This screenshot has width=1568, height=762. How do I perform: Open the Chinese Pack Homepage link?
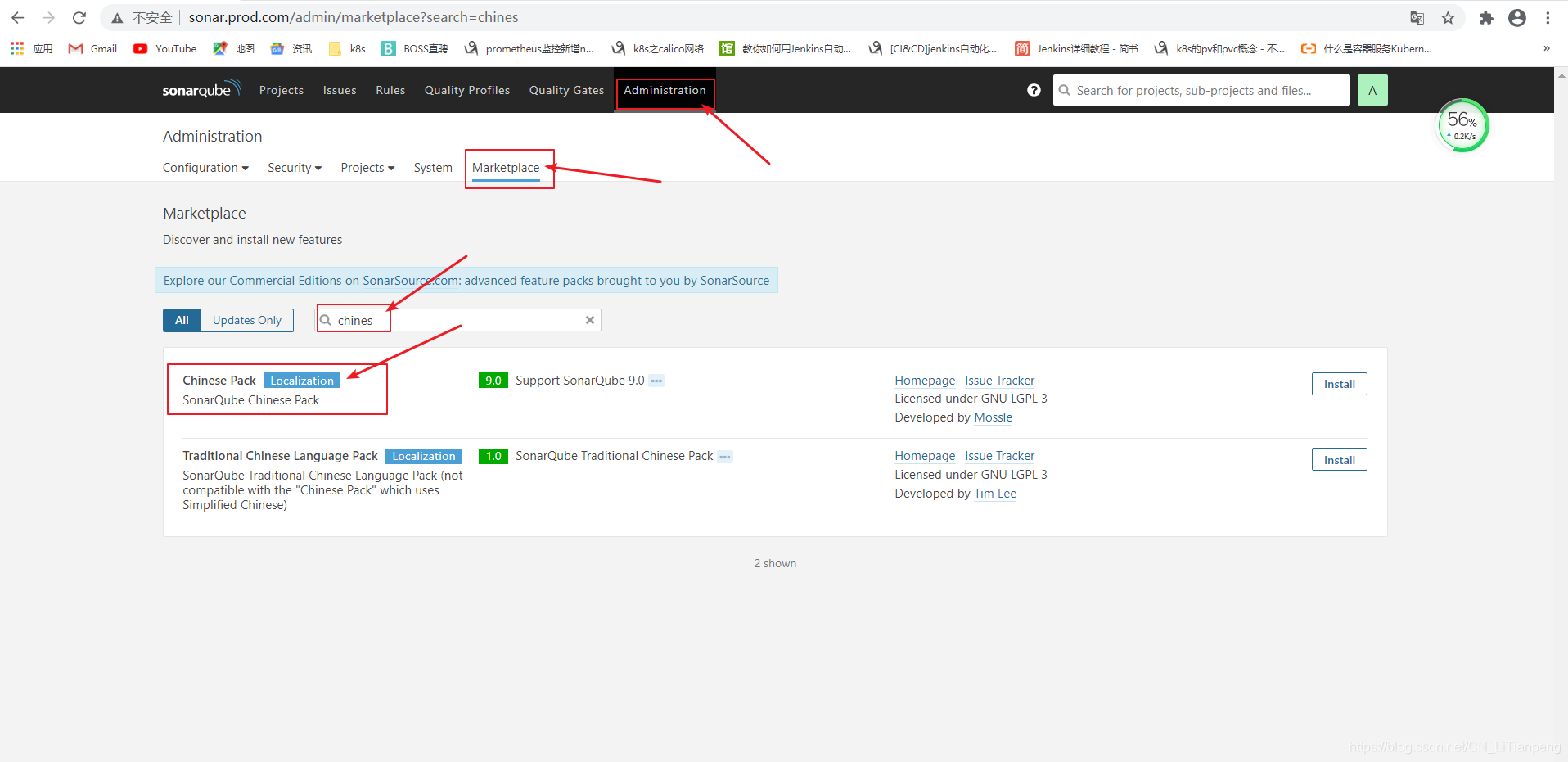(x=925, y=381)
